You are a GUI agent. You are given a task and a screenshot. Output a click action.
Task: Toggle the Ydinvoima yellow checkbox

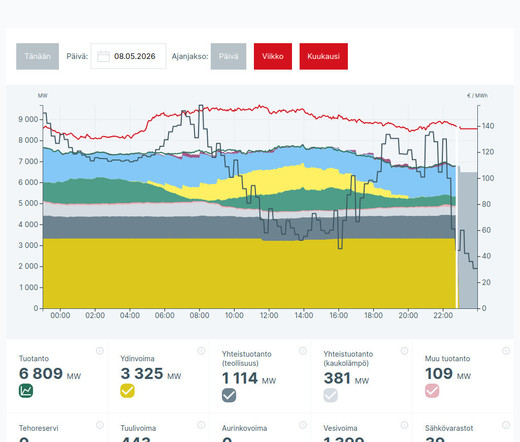[127, 391]
